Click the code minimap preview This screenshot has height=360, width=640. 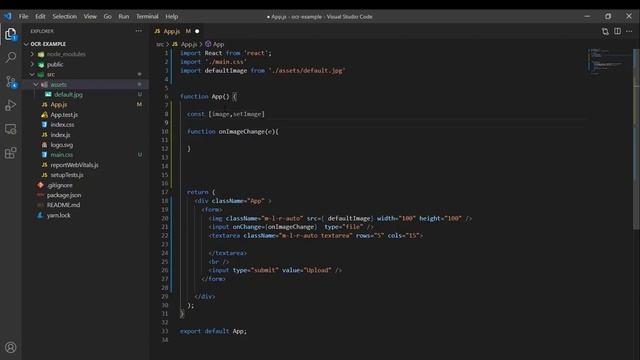coord(610,61)
